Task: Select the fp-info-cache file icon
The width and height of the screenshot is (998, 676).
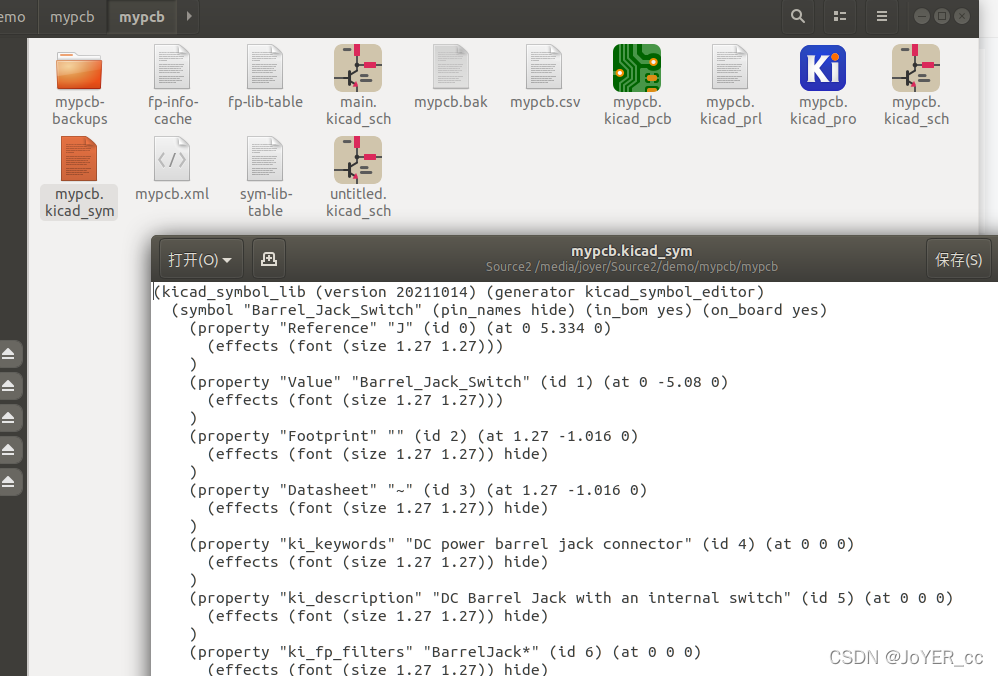Action: coord(172,67)
